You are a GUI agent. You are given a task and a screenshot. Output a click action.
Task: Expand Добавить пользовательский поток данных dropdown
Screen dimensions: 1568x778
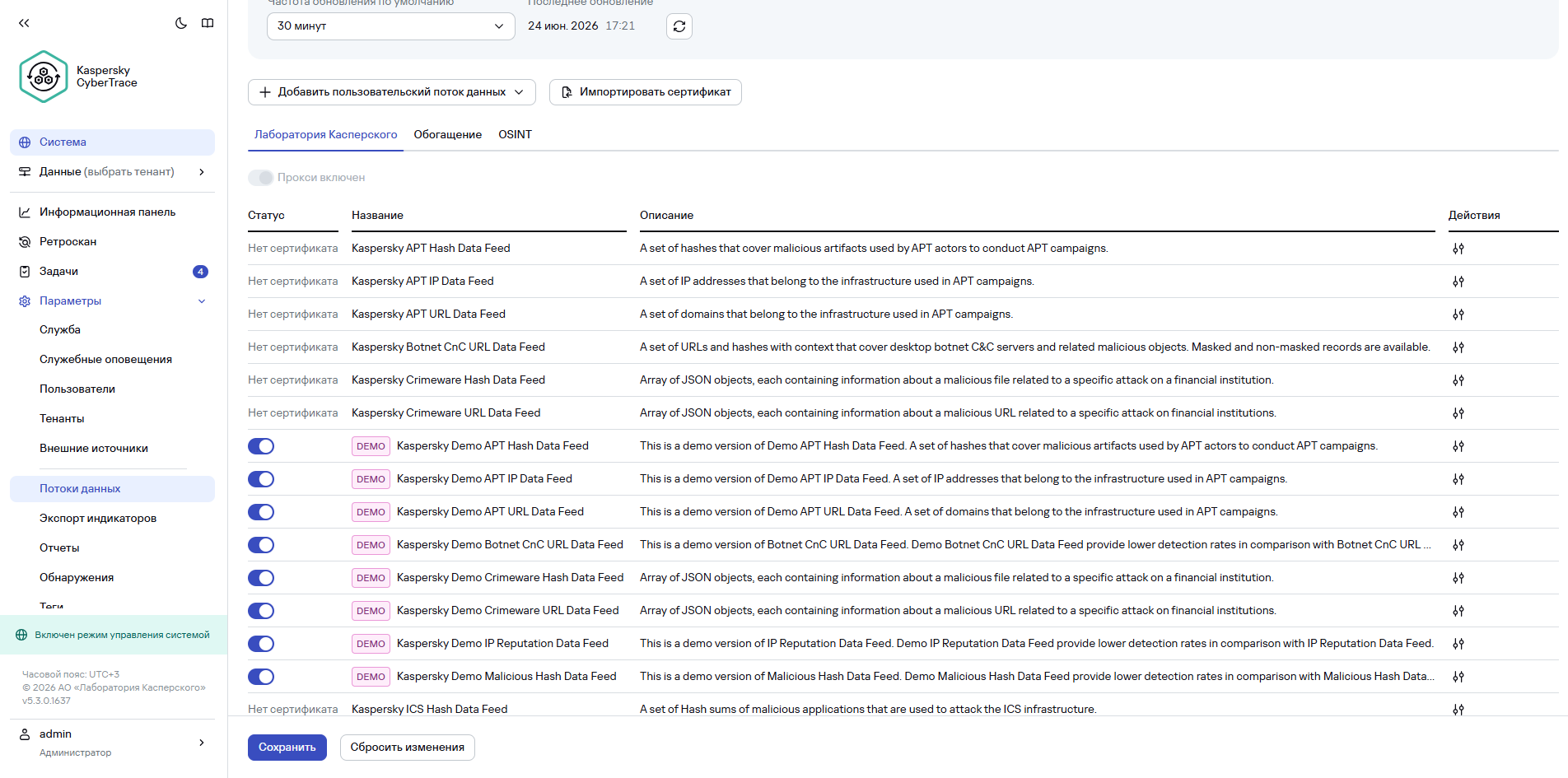click(x=392, y=92)
